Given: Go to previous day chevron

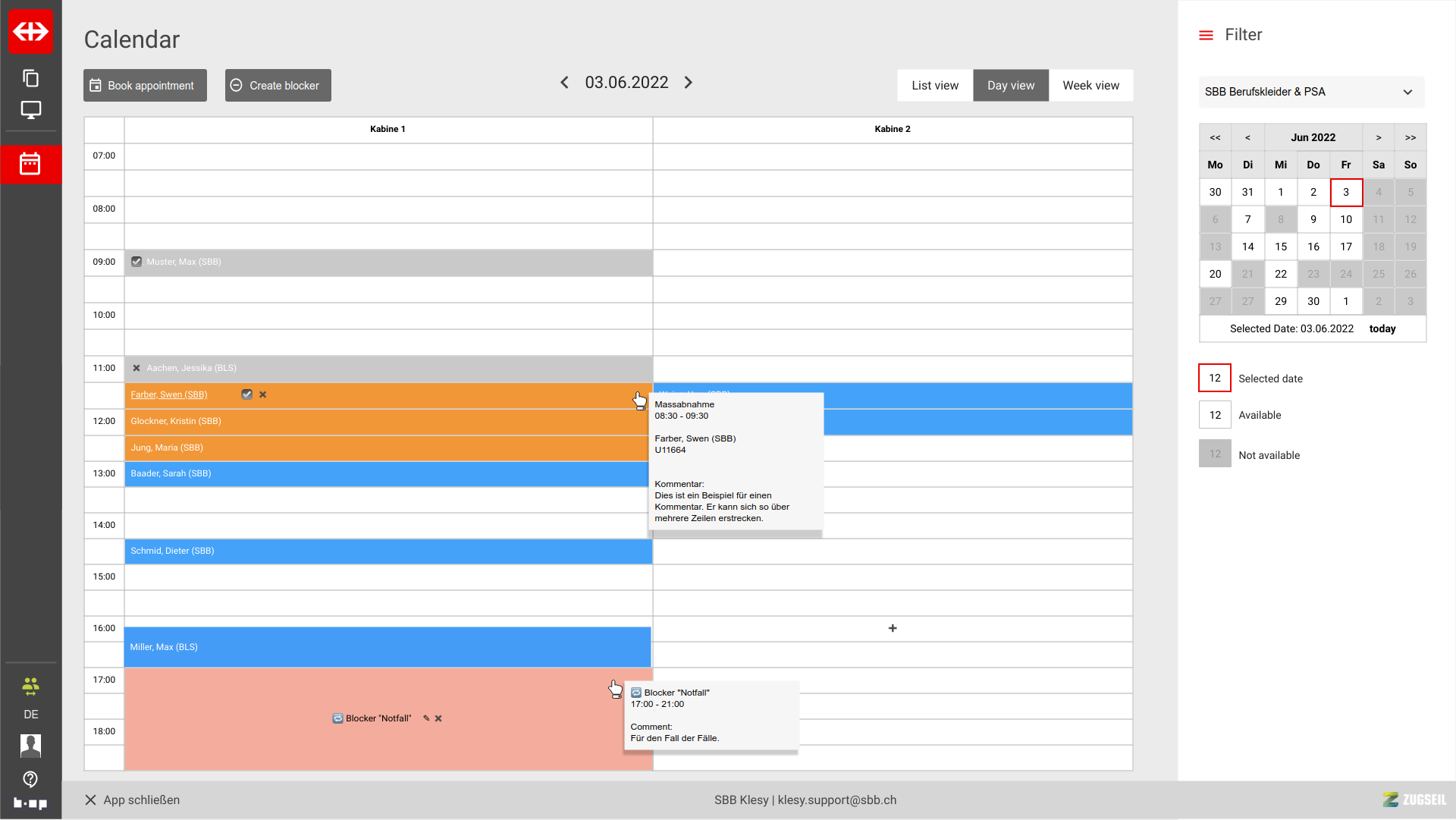Looking at the screenshot, I should tap(564, 83).
